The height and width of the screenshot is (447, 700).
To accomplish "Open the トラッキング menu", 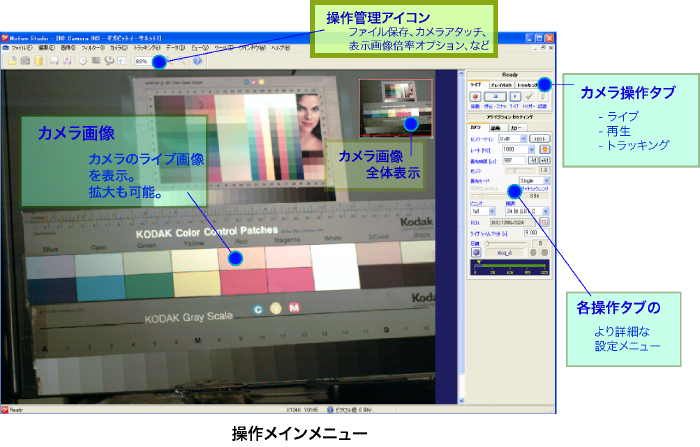I will pyautogui.click(x=147, y=48).
